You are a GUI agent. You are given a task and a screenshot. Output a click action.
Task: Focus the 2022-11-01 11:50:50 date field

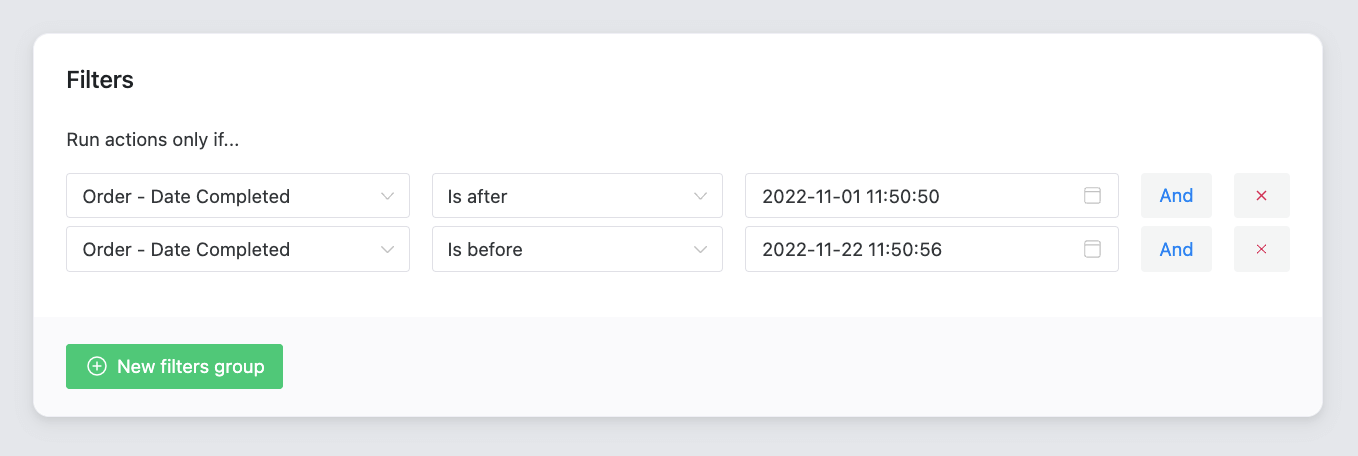[x=931, y=196]
